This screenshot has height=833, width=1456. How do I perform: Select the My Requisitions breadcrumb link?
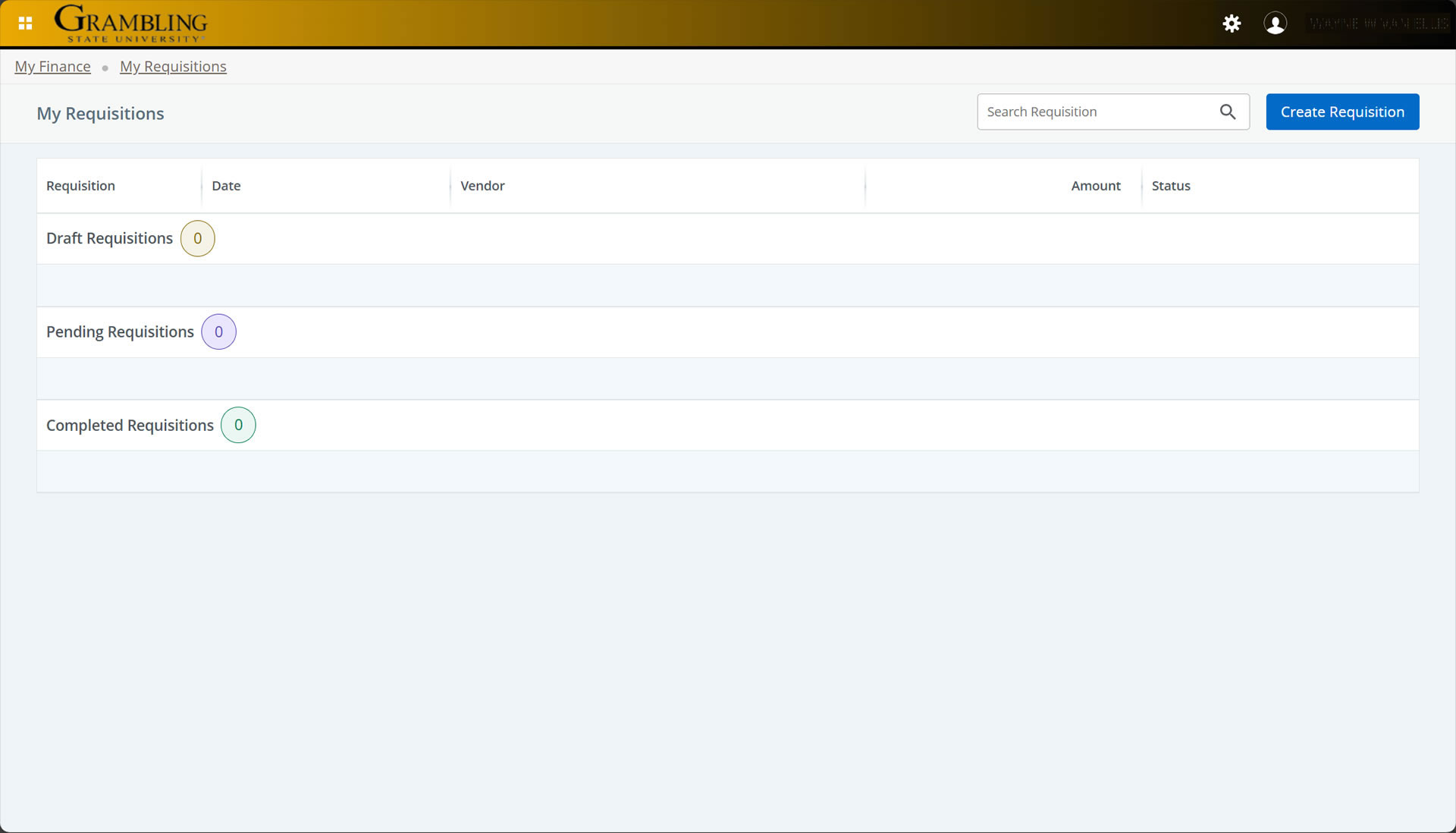pyautogui.click(x=173, y=66)
